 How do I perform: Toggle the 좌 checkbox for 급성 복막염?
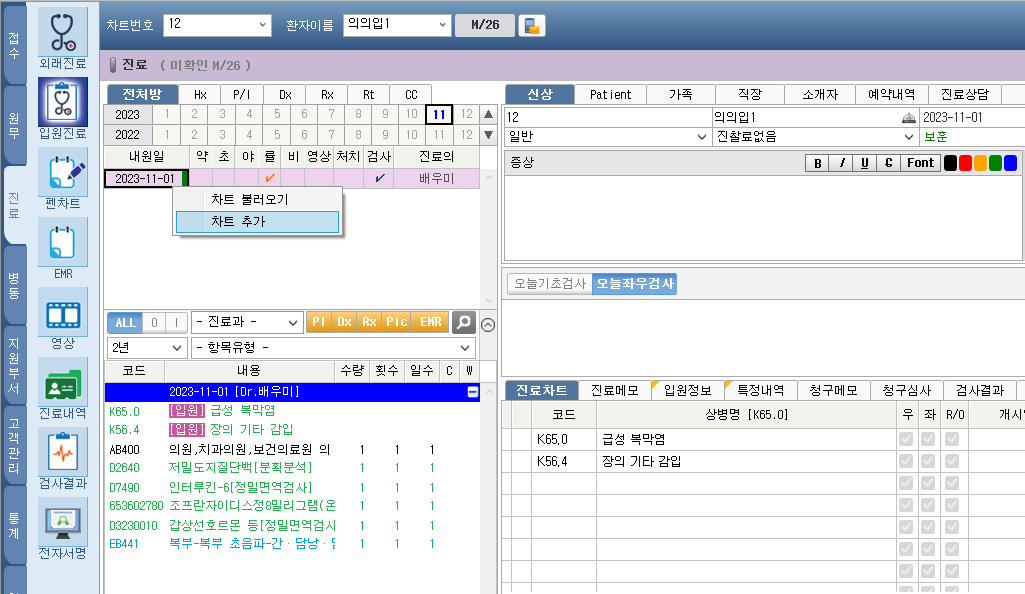(929, 439)
